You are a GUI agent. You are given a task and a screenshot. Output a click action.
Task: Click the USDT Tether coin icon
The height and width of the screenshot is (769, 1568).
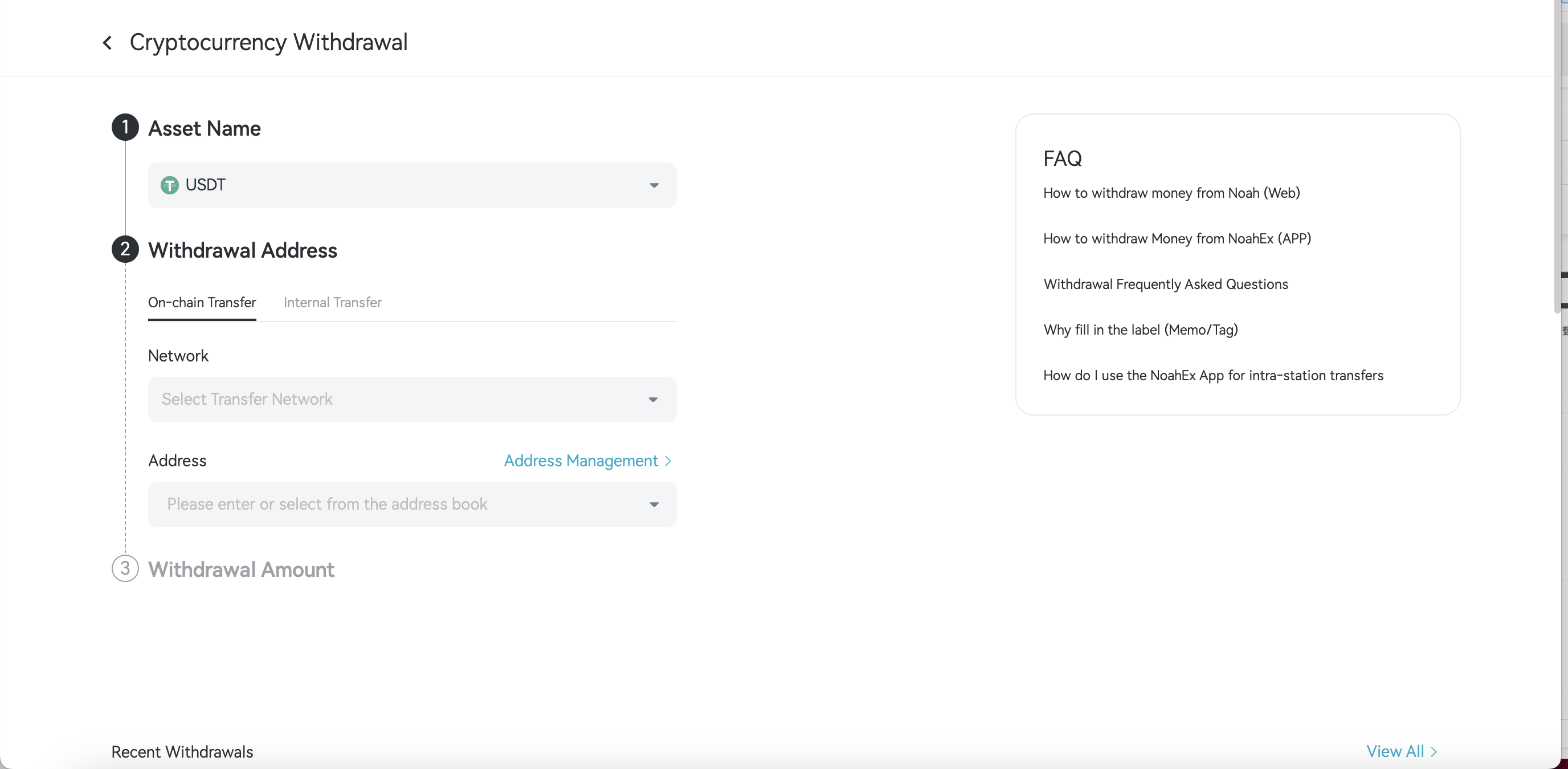click(x=169, y=185)
